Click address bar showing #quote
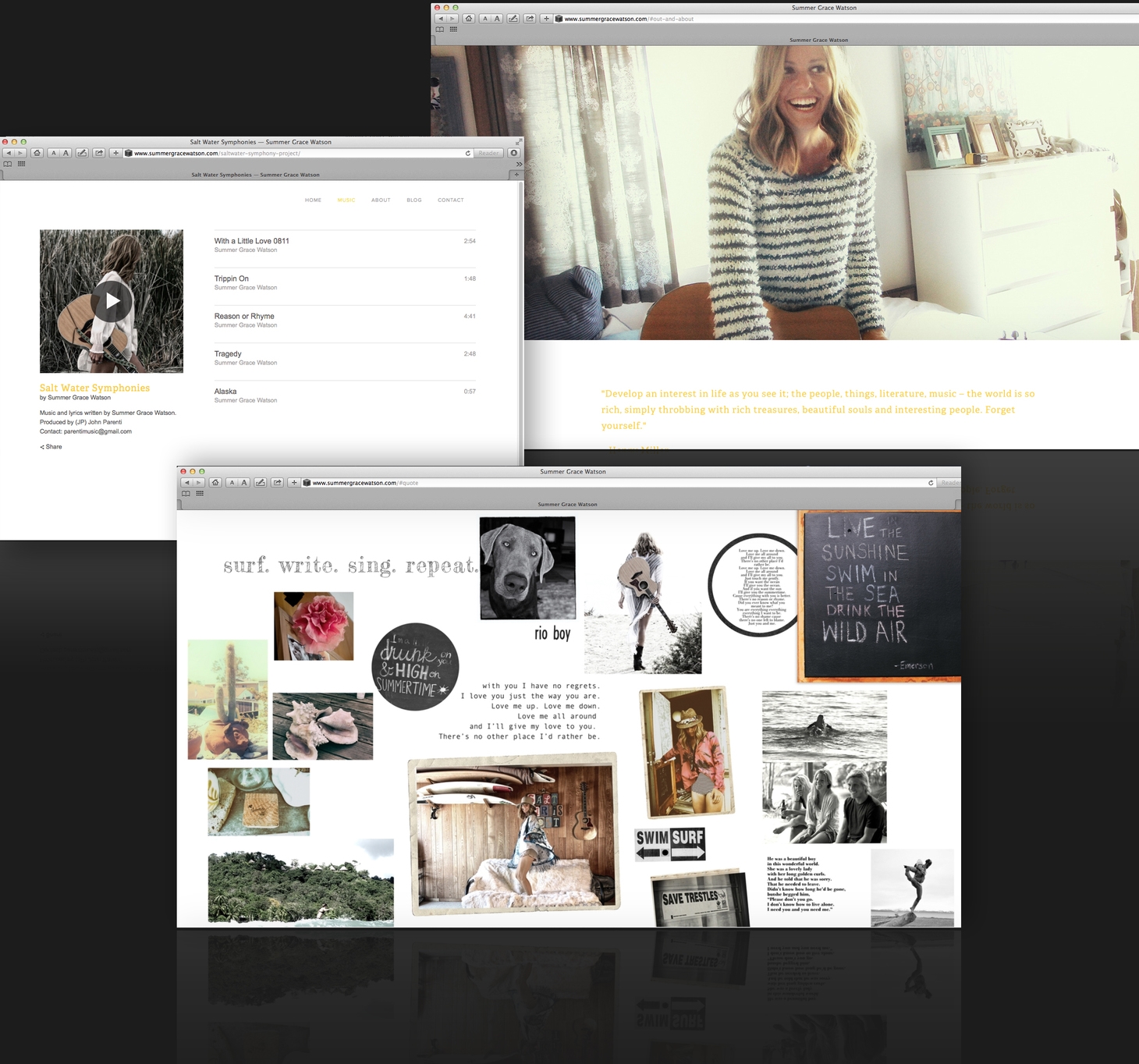Viewport: 1139px width, 1064px height. 619,483
